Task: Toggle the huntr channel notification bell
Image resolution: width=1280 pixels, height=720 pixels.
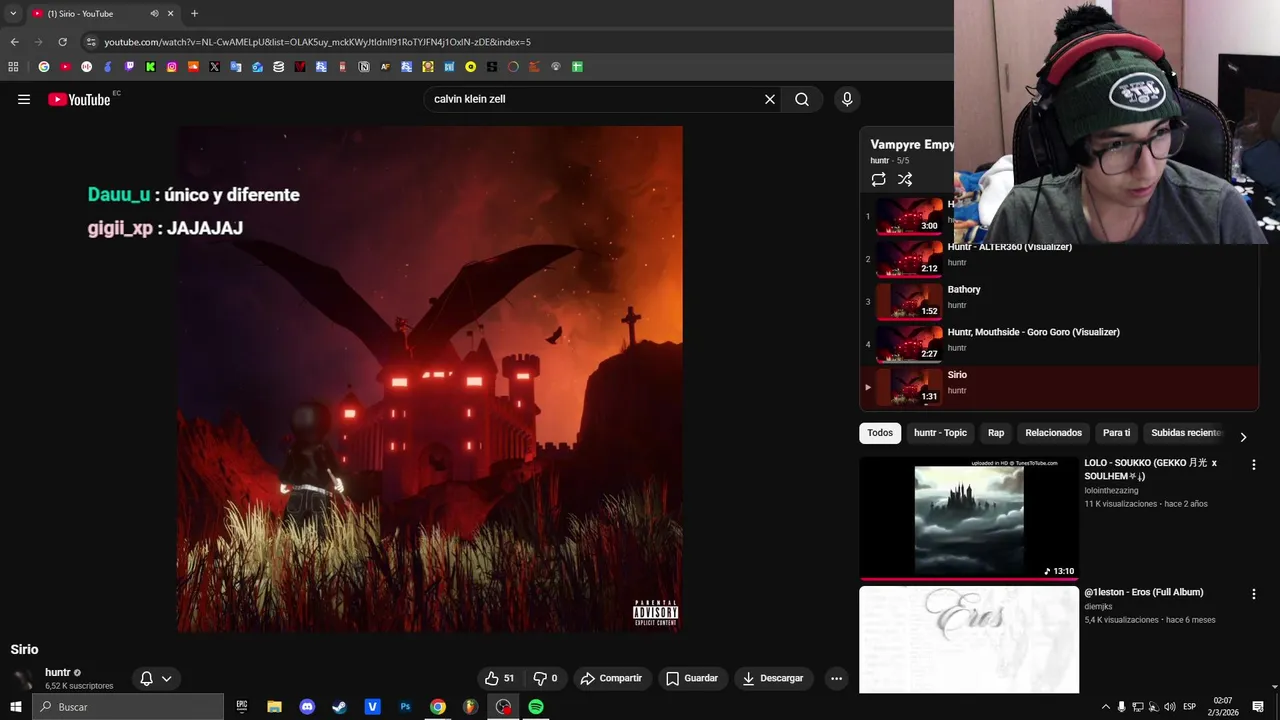Action: (x=146, y=678)
